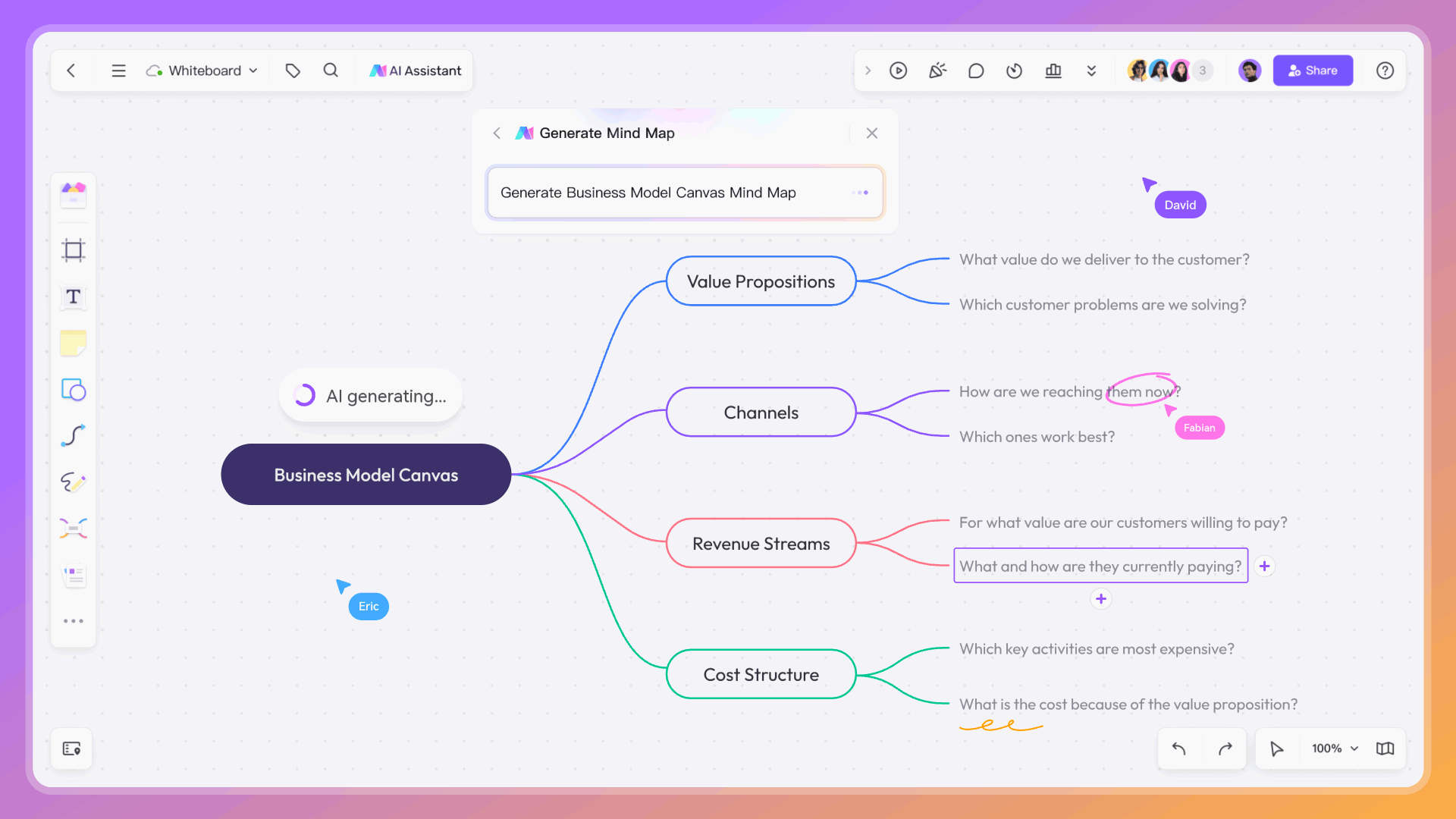The height and width of the screenshot is (819, 1456).
Task: Select the Text tool in sidebar
Action: pyautogui.click(x=73, y=296)
